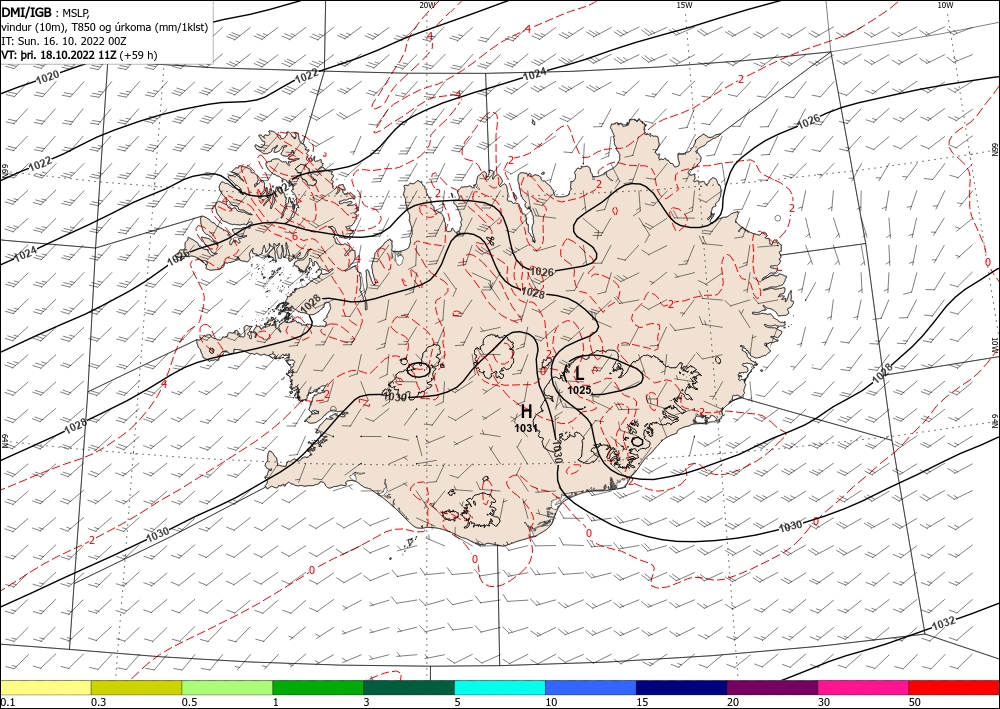Click the 20W longitude label
The height and width of the screenshot is (709, 1000).
click(x=427, y=4)
